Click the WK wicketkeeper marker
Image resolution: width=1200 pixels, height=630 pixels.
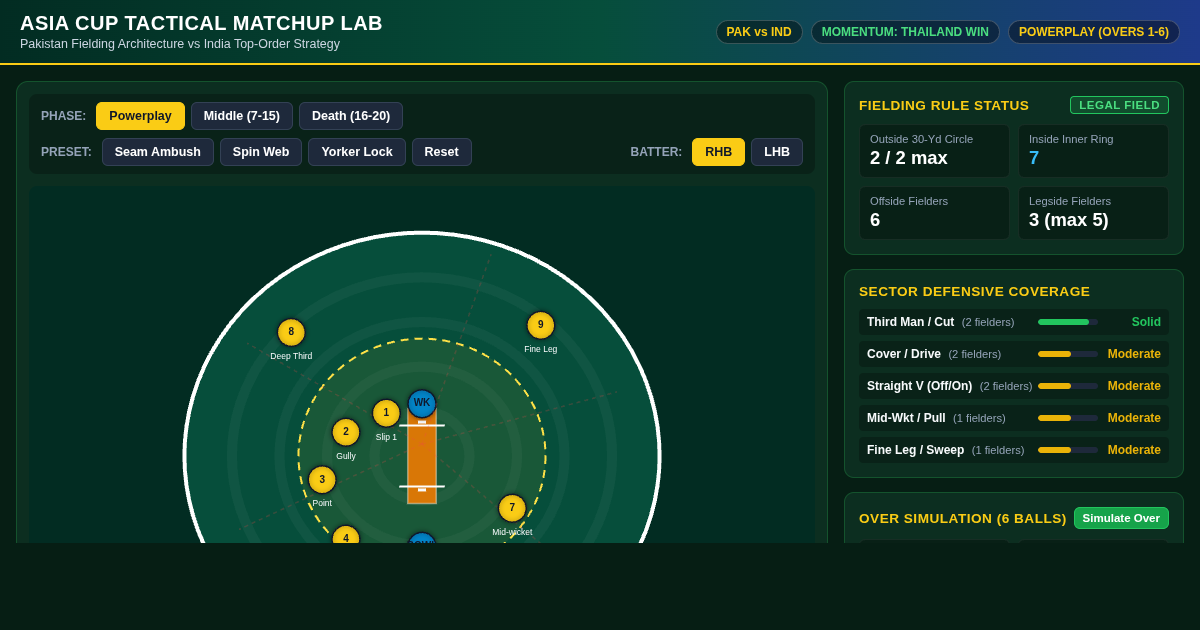pyautogui.click(x=422, y=403)
